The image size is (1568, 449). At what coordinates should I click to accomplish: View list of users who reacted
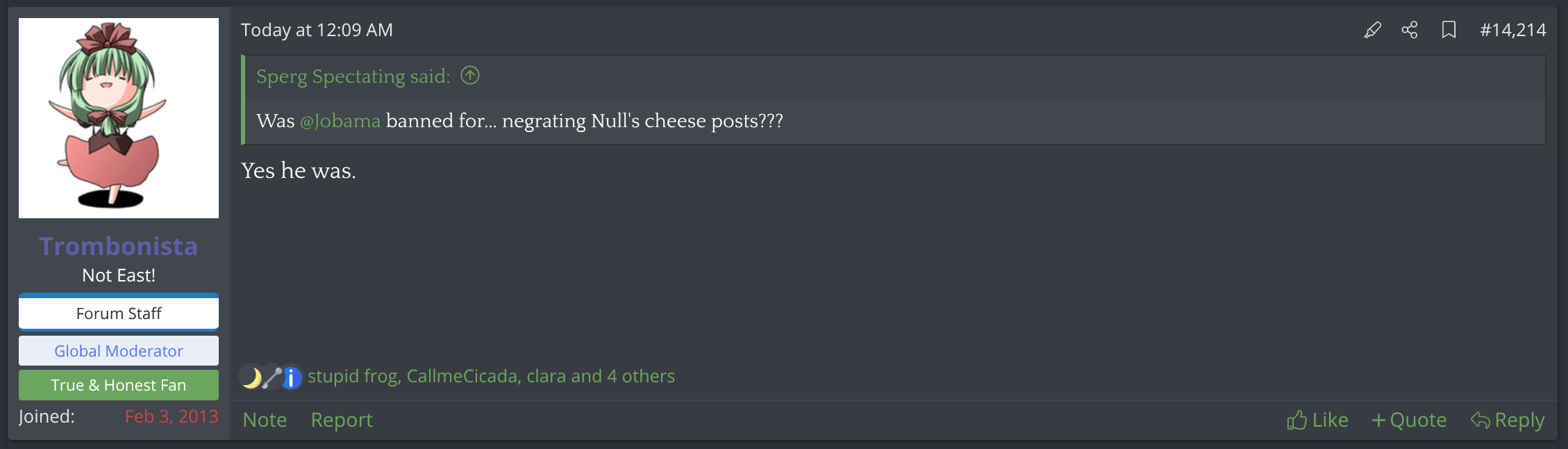point(491,376)
